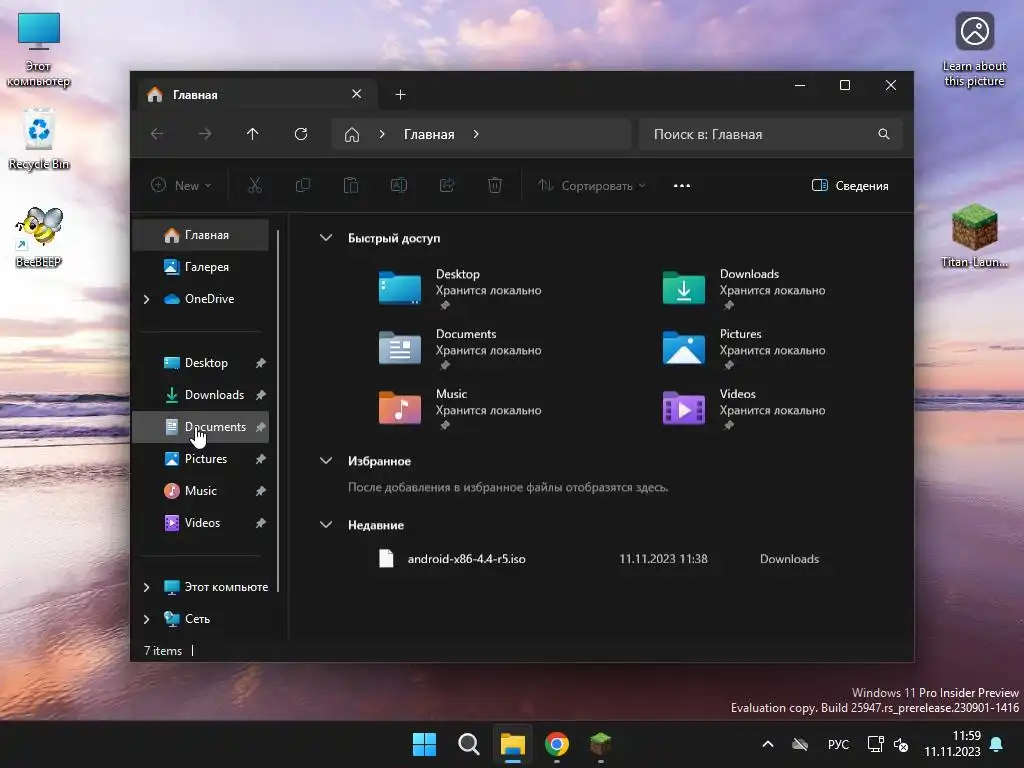The image size is (1024, 768).
Task: Close the Главная tab
Action: click(x=357, y=94)
